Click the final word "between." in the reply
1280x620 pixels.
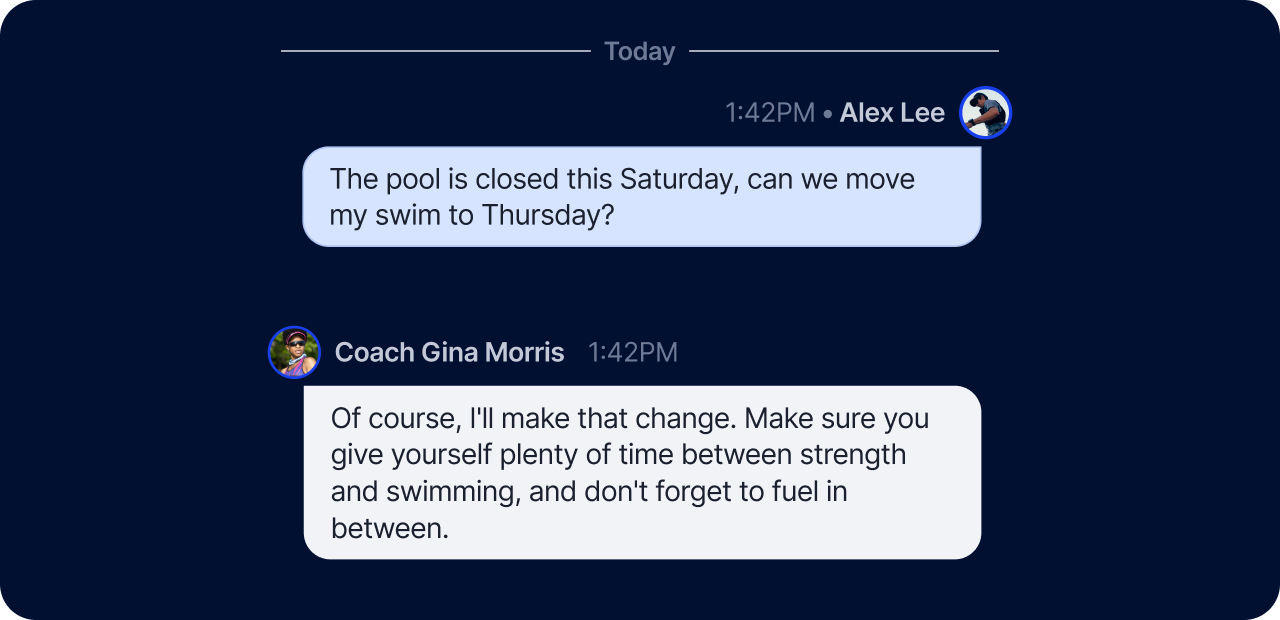tap(390, 528)
